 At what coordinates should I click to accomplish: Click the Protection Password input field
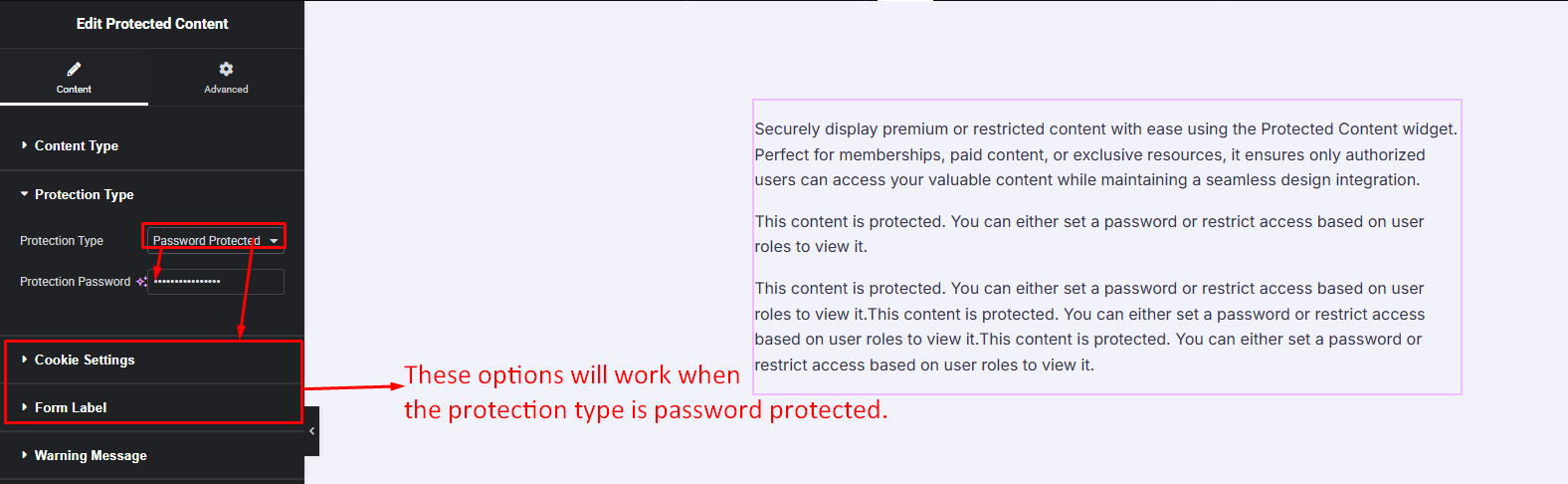[x=217, y=282]
